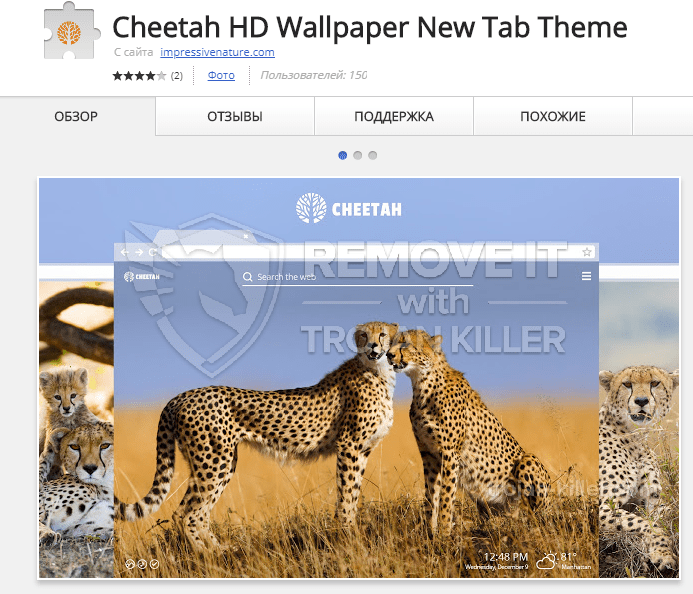Open the impressivenature.com link
The height and width of the screenshot is (594, 693).
point(217,52)
